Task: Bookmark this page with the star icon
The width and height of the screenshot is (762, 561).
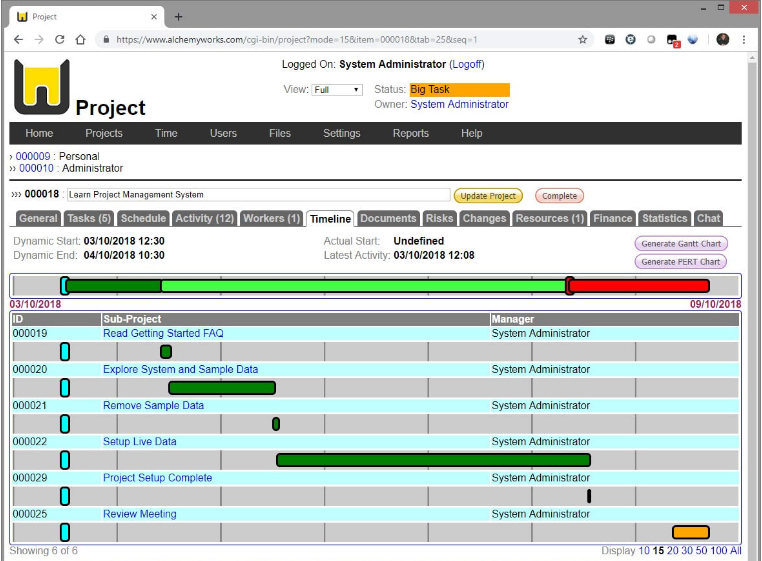Action: pyautogui.click(x=583, y=40)
